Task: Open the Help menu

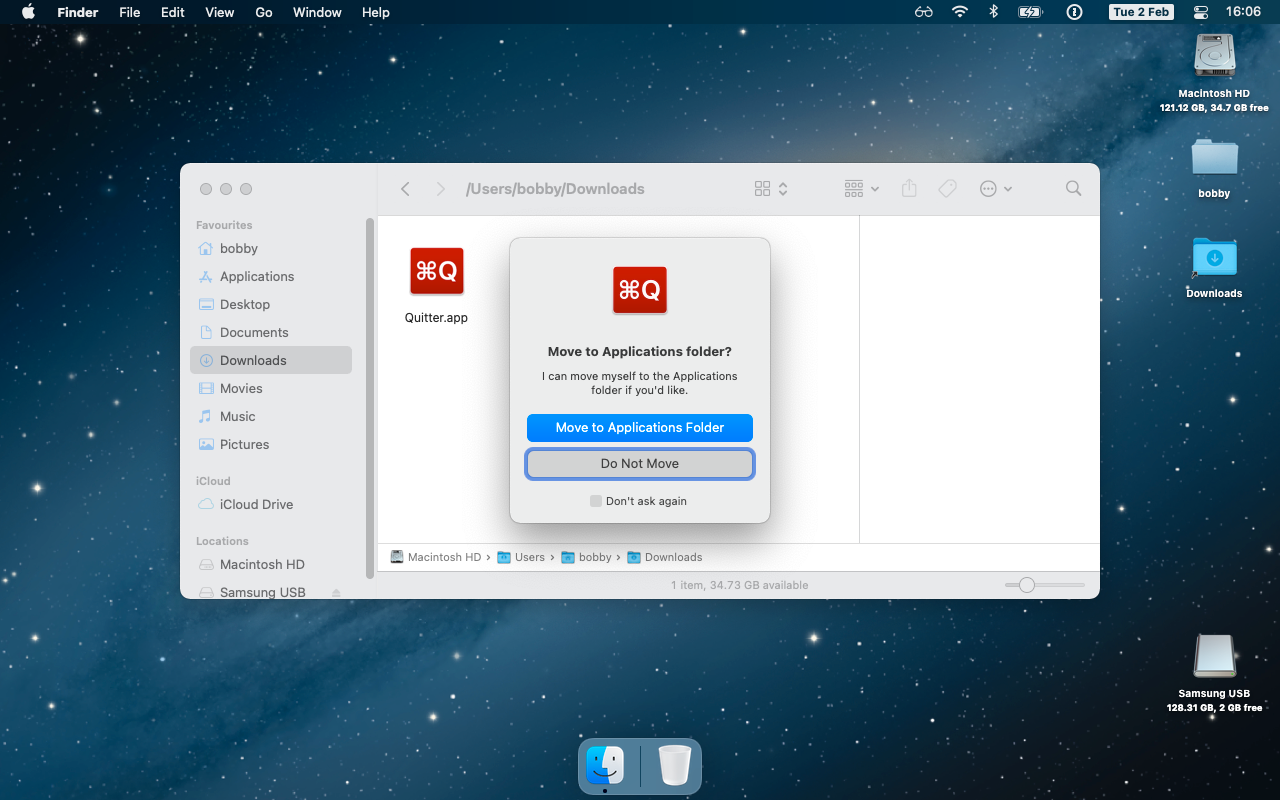Action: tap(376, 12)
